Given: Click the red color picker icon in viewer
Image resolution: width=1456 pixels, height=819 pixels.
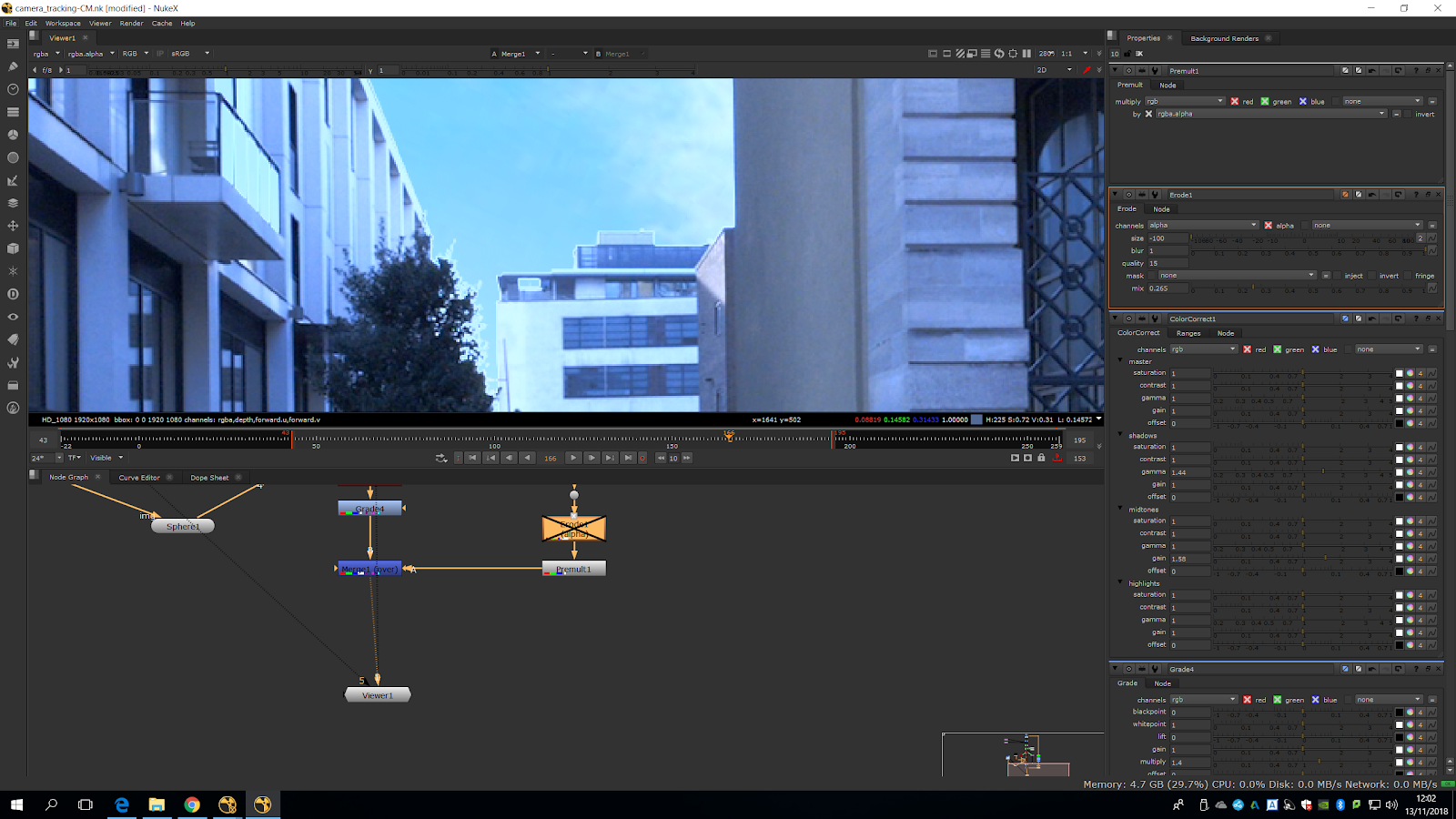Looking at the screenshot, I should [1087, 70].
